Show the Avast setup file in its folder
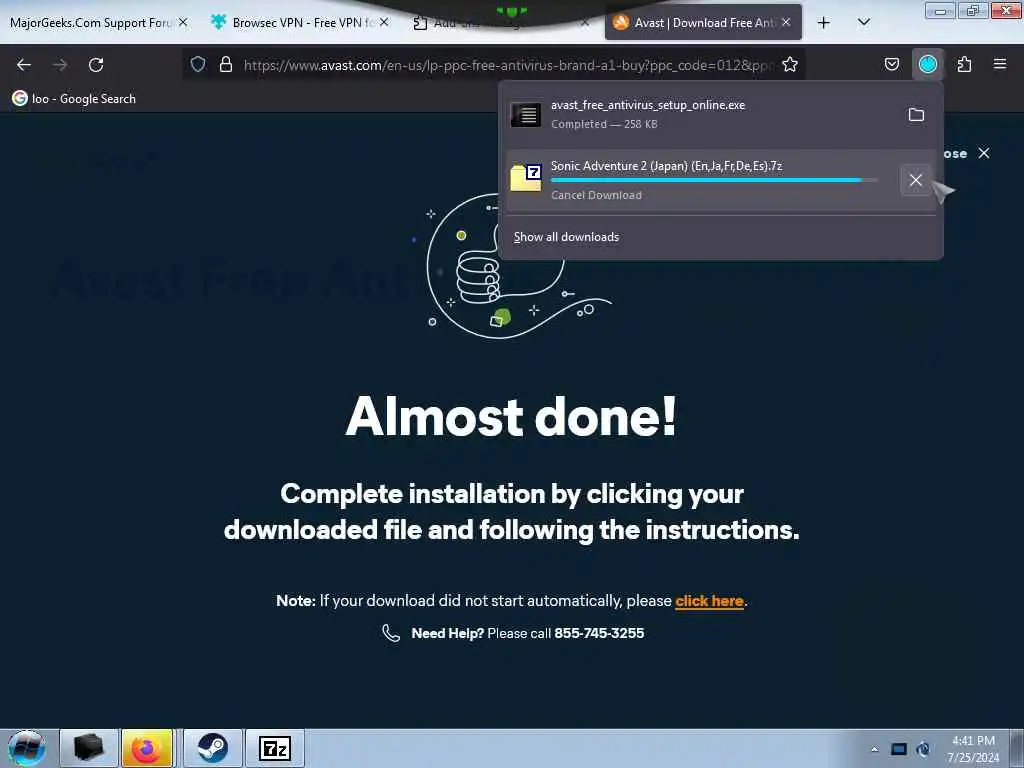The height and width of the screenshot is (768, 1024). (x=916, y=115)
